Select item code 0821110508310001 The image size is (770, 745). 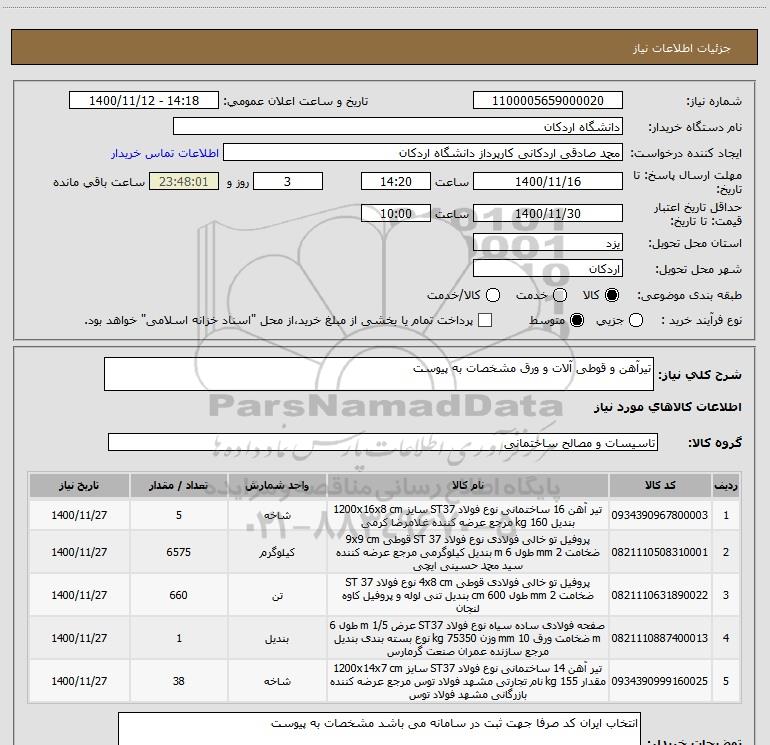pos(660,552)
